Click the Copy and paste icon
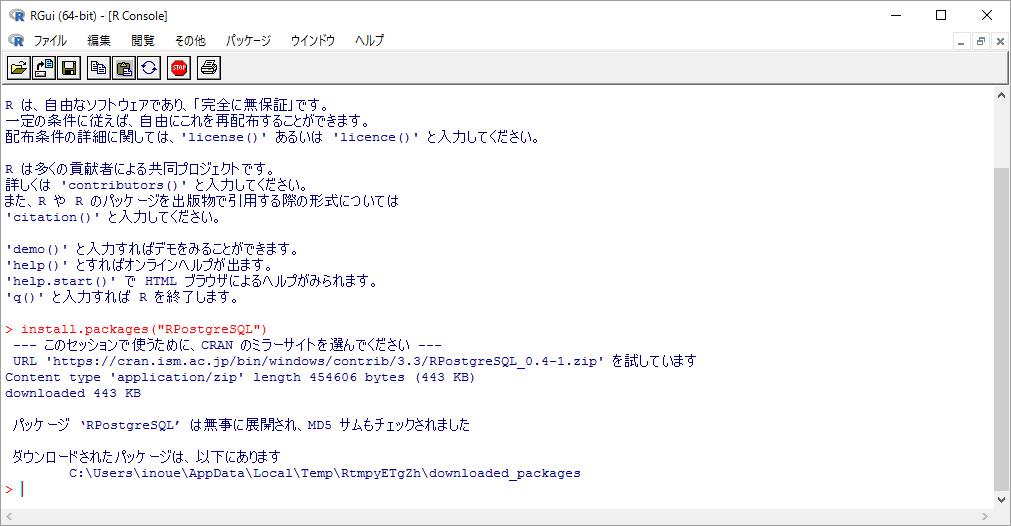Screen dimensions: 1011x526 pos(149,68)
